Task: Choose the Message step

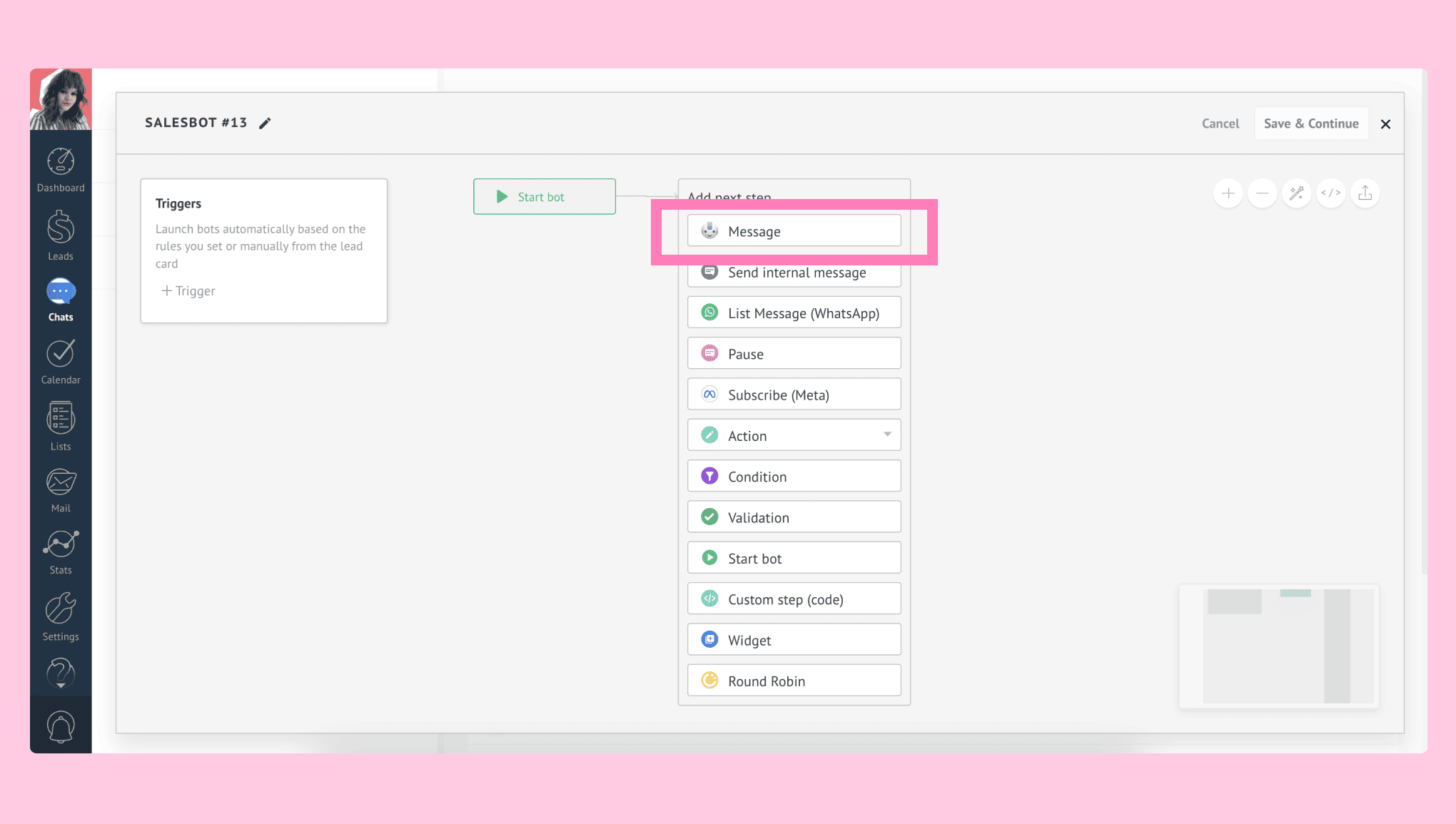Action: coord(794,231)
